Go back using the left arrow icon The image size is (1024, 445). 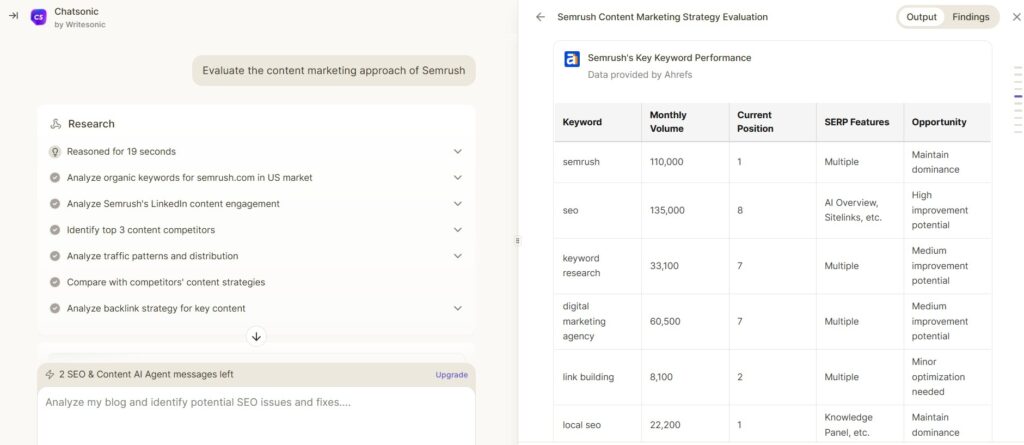(540, 17)
